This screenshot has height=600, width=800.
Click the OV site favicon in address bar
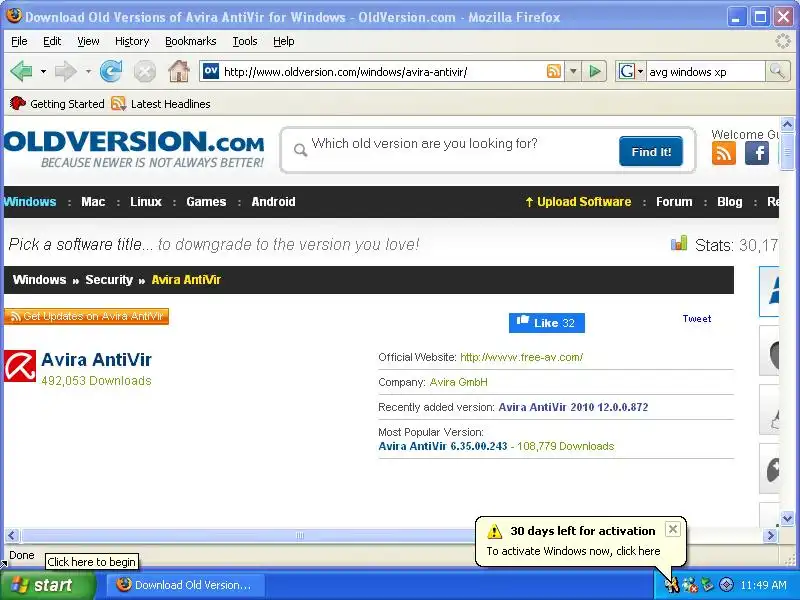pyautogui.click(x=211, y=71)
